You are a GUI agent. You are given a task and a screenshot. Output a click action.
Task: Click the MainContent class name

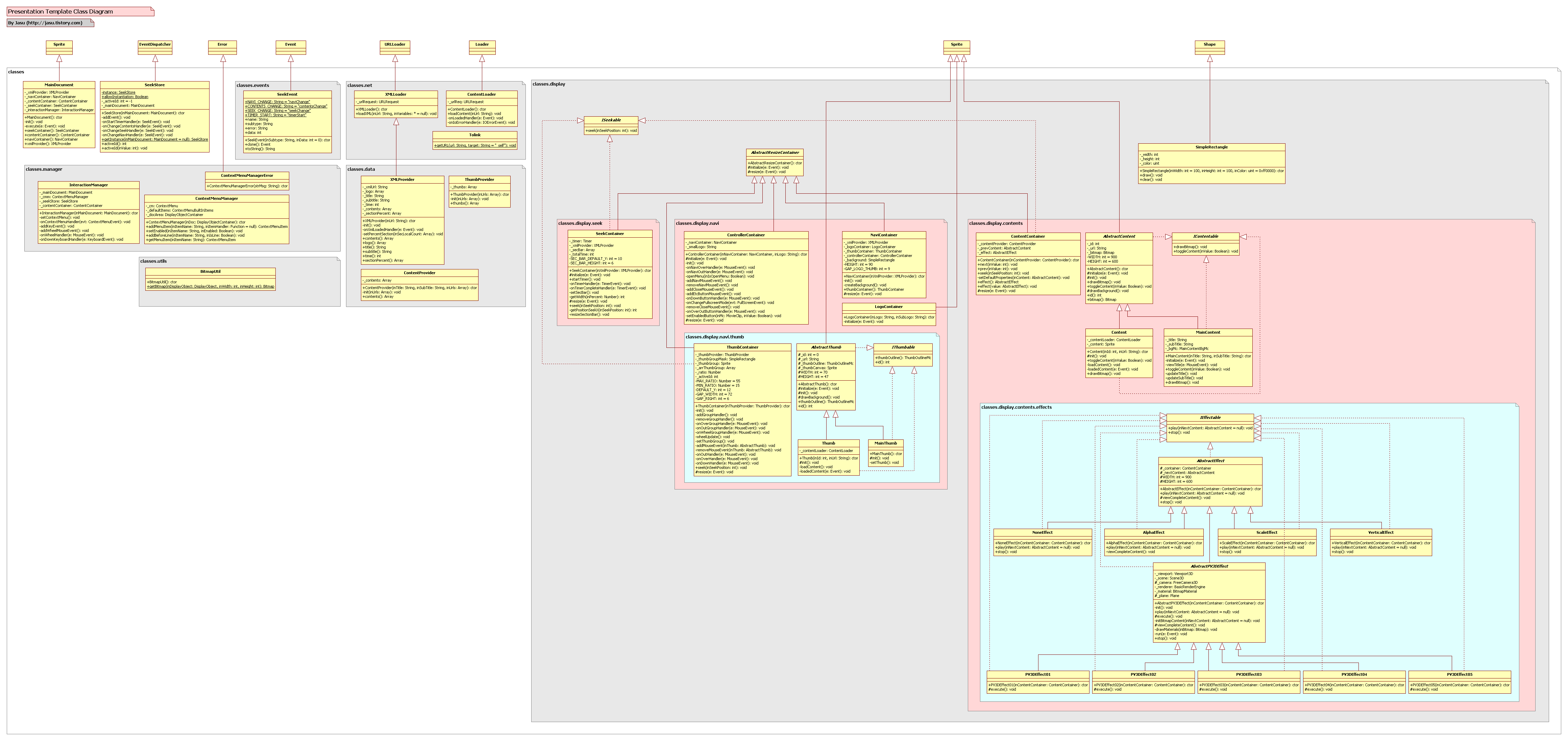[1208, 332]
